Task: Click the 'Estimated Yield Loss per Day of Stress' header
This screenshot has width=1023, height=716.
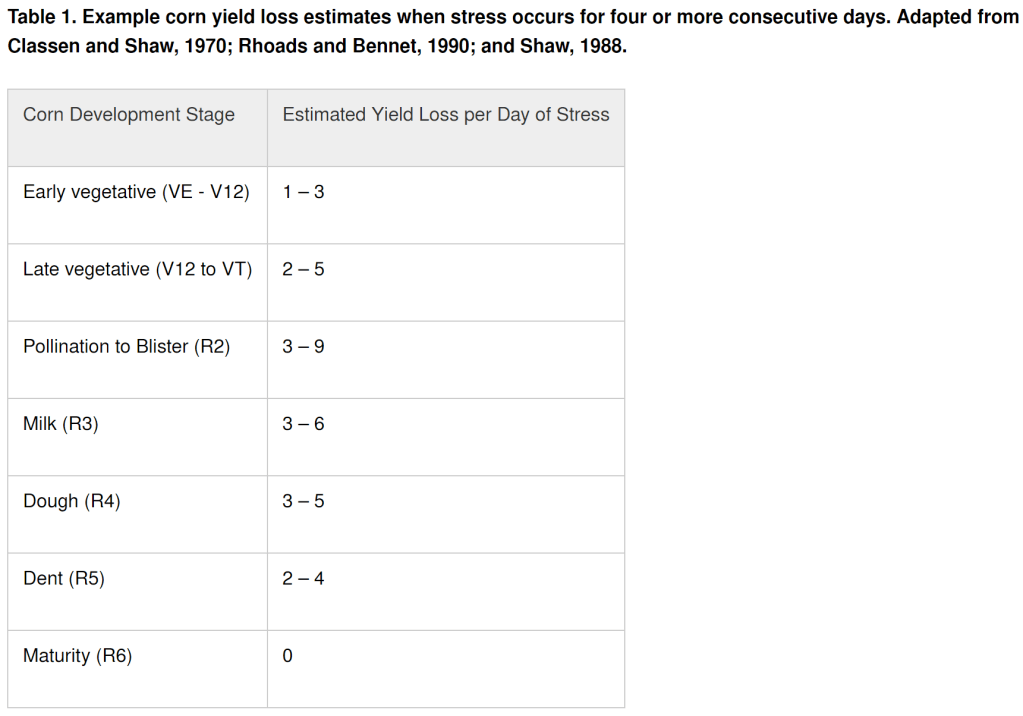Action: coord(445,115)
